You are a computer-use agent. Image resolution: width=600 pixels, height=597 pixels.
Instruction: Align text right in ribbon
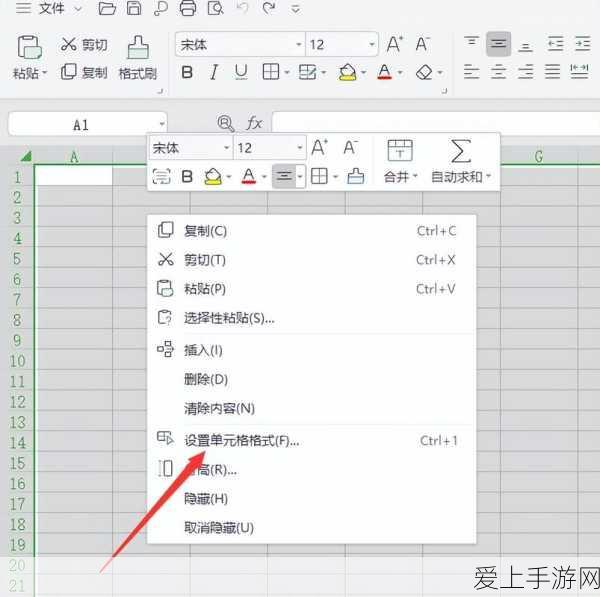(525, 72)
